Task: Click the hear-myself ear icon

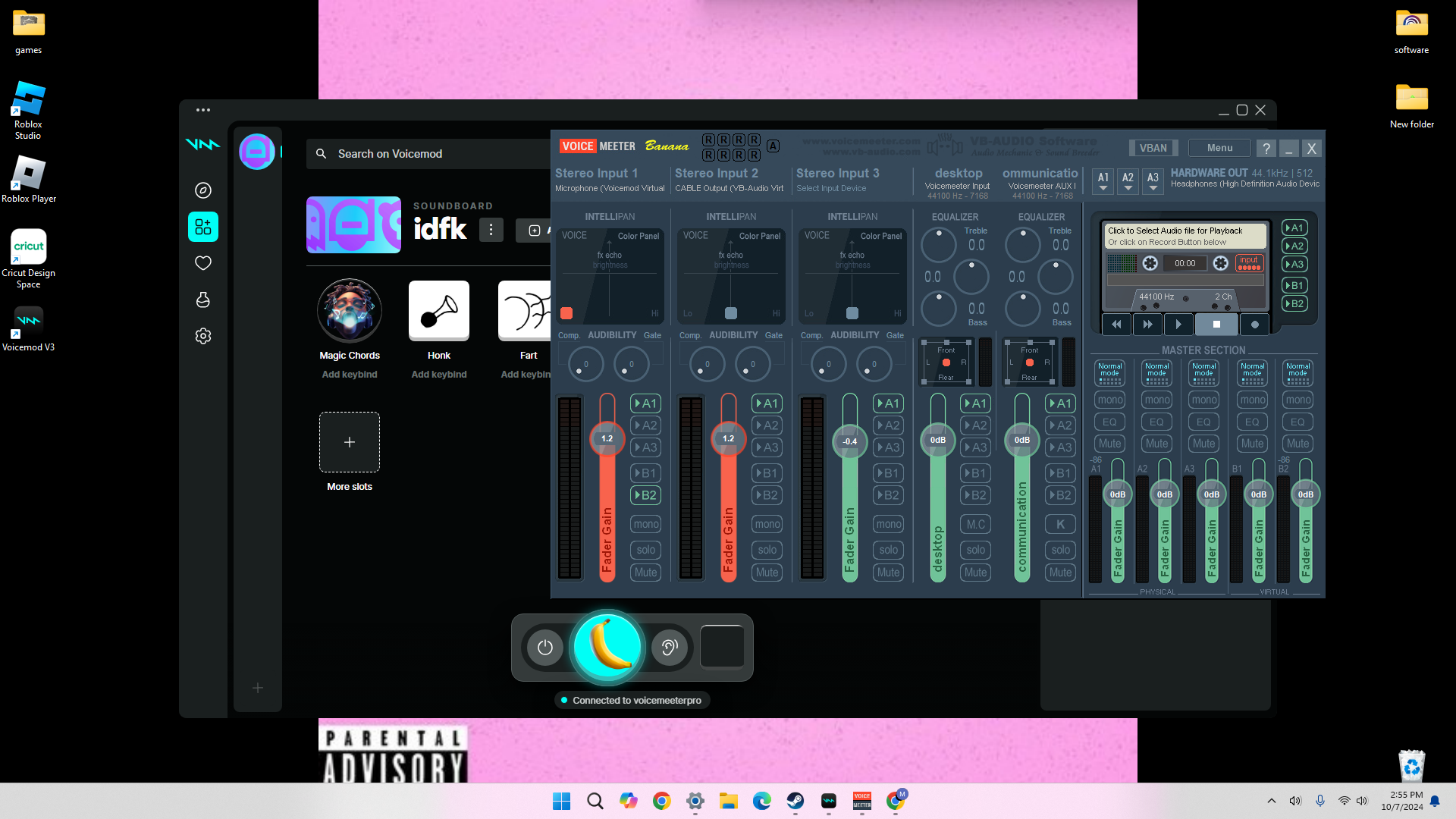Action: click(x=669, y=648)
